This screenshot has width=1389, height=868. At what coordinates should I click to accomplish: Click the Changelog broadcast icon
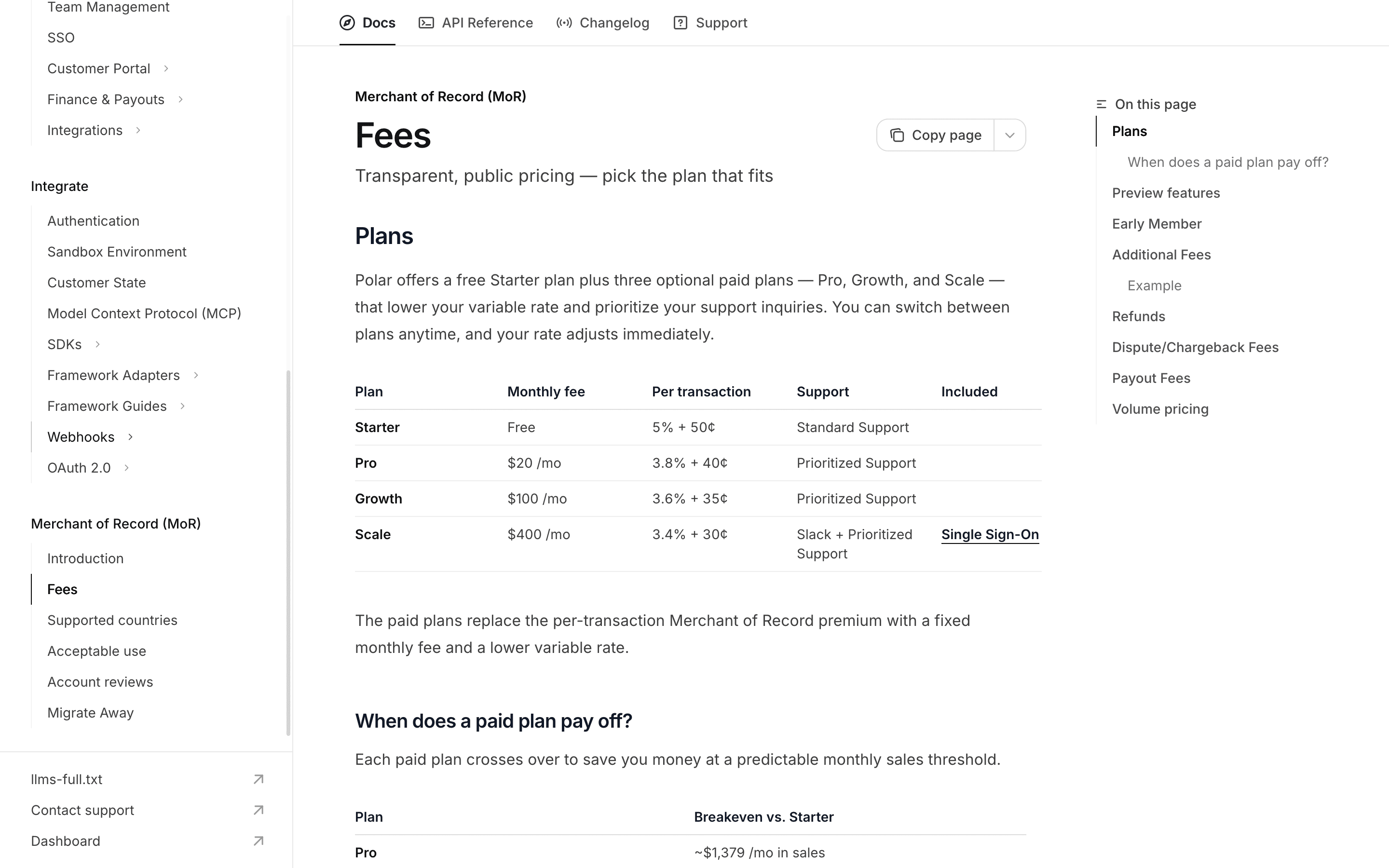(564, 23)
